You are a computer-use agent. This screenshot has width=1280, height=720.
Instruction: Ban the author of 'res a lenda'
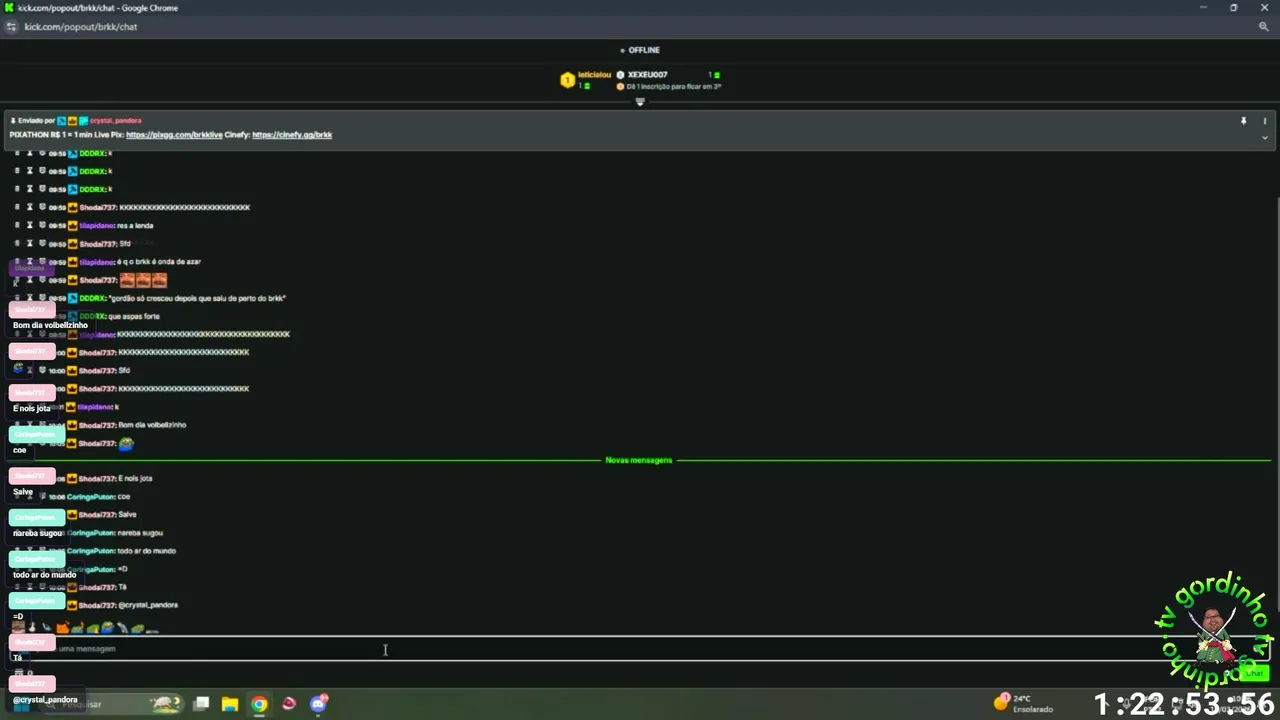42,226
